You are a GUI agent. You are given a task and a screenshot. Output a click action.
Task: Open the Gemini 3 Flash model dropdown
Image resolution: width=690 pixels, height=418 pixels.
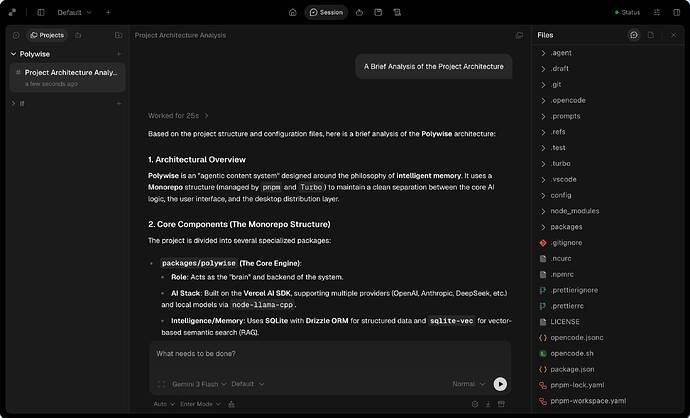point(199,384)
